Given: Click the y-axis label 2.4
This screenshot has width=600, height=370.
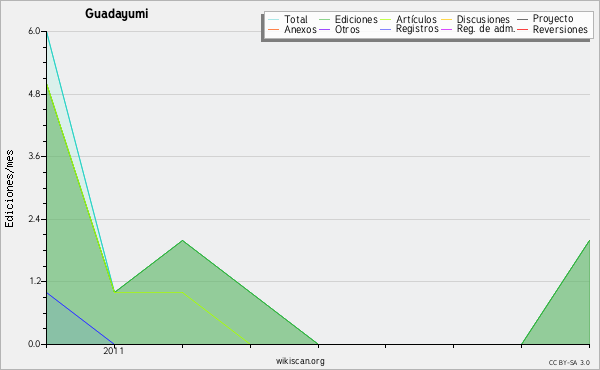Looking at the screenshot, I should click(x=34, y=219).
